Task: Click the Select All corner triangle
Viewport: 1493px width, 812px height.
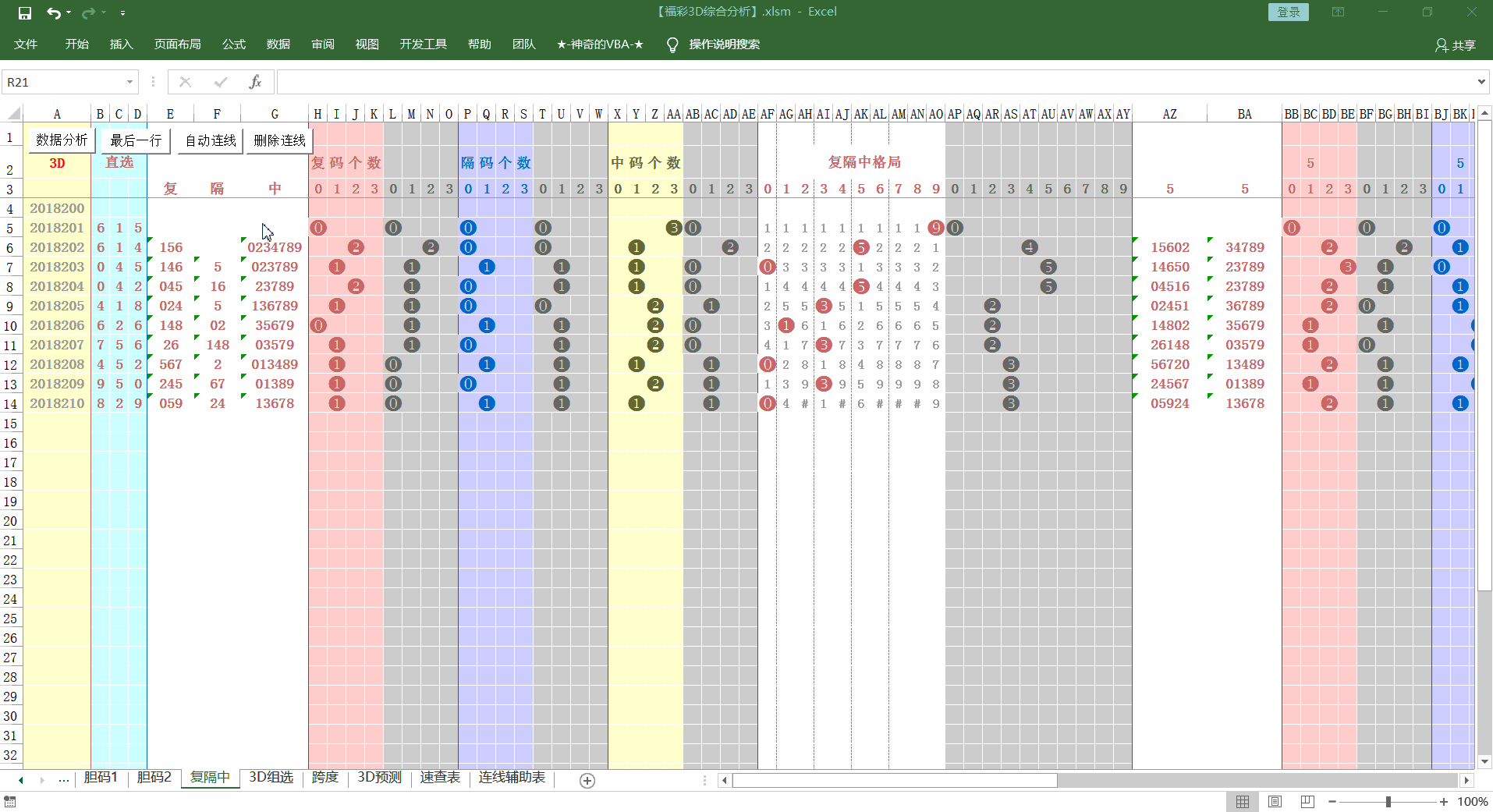Action: click(x=12, y=114)
